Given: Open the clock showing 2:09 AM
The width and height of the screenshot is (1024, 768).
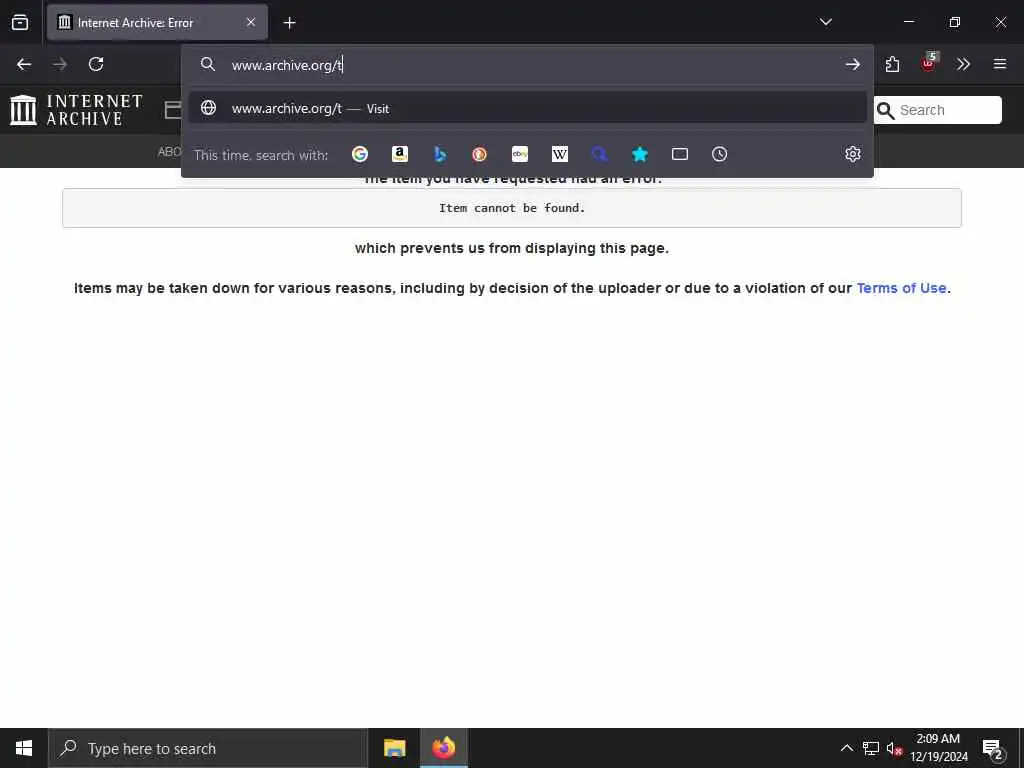Looking at the screenshot, I should pyautogui.click(x=938, y=748).
